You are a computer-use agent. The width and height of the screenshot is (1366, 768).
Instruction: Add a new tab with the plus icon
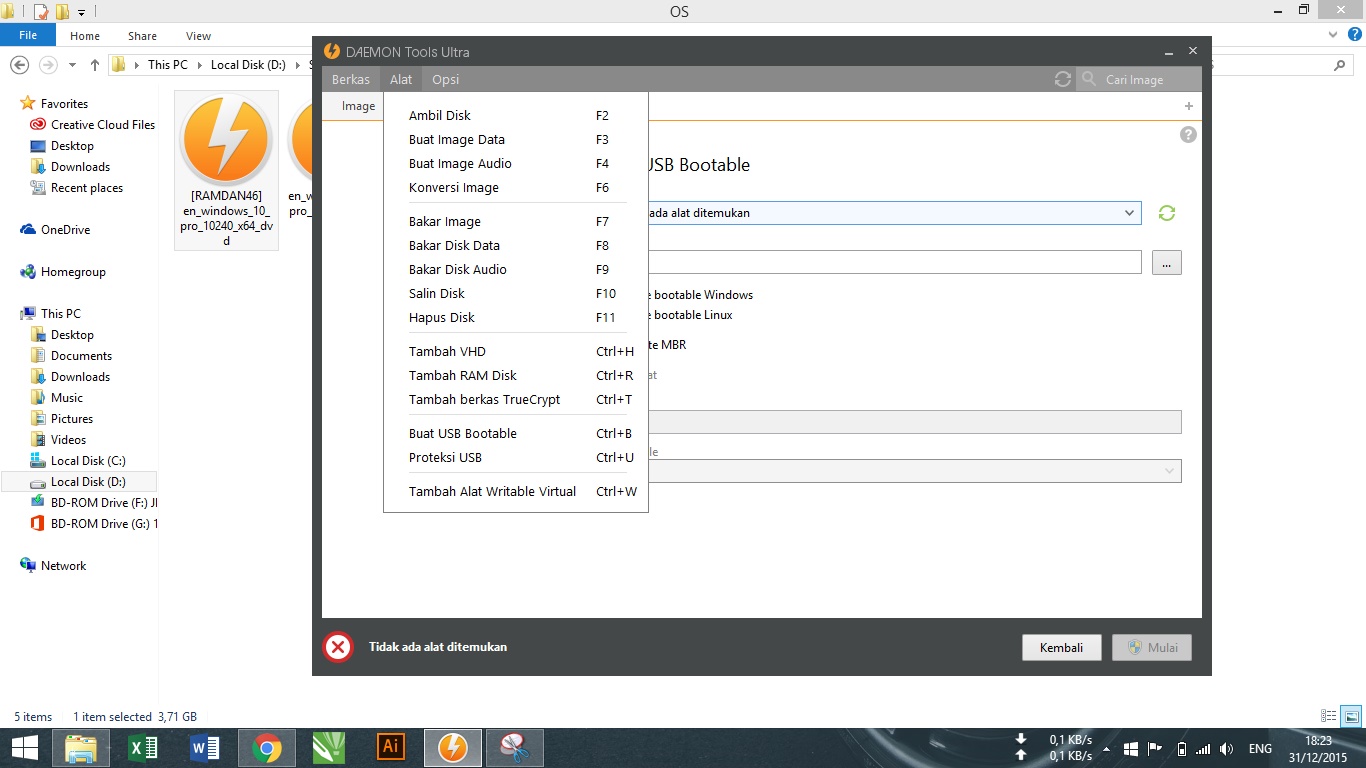(x=1188, y=105)
